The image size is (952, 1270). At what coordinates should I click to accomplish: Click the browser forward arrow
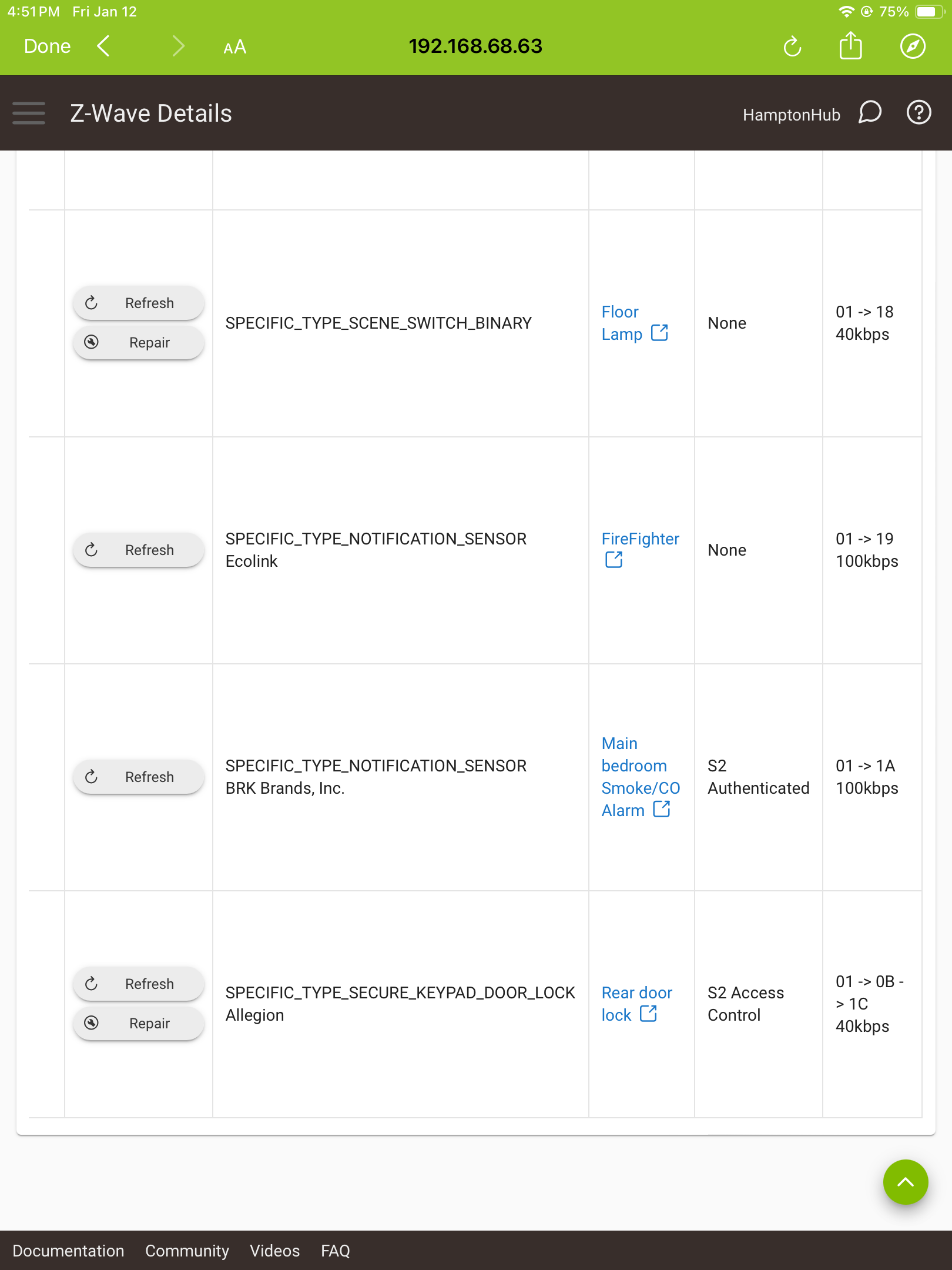point(178,46)
